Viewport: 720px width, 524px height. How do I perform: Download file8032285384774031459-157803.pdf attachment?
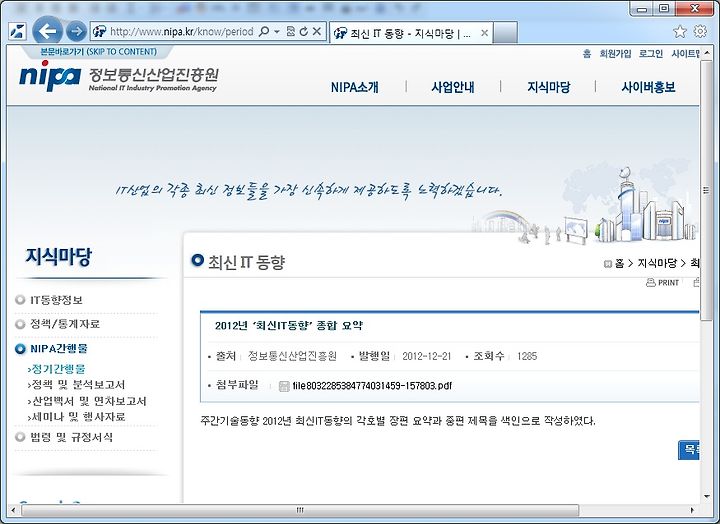click(372, 385)
